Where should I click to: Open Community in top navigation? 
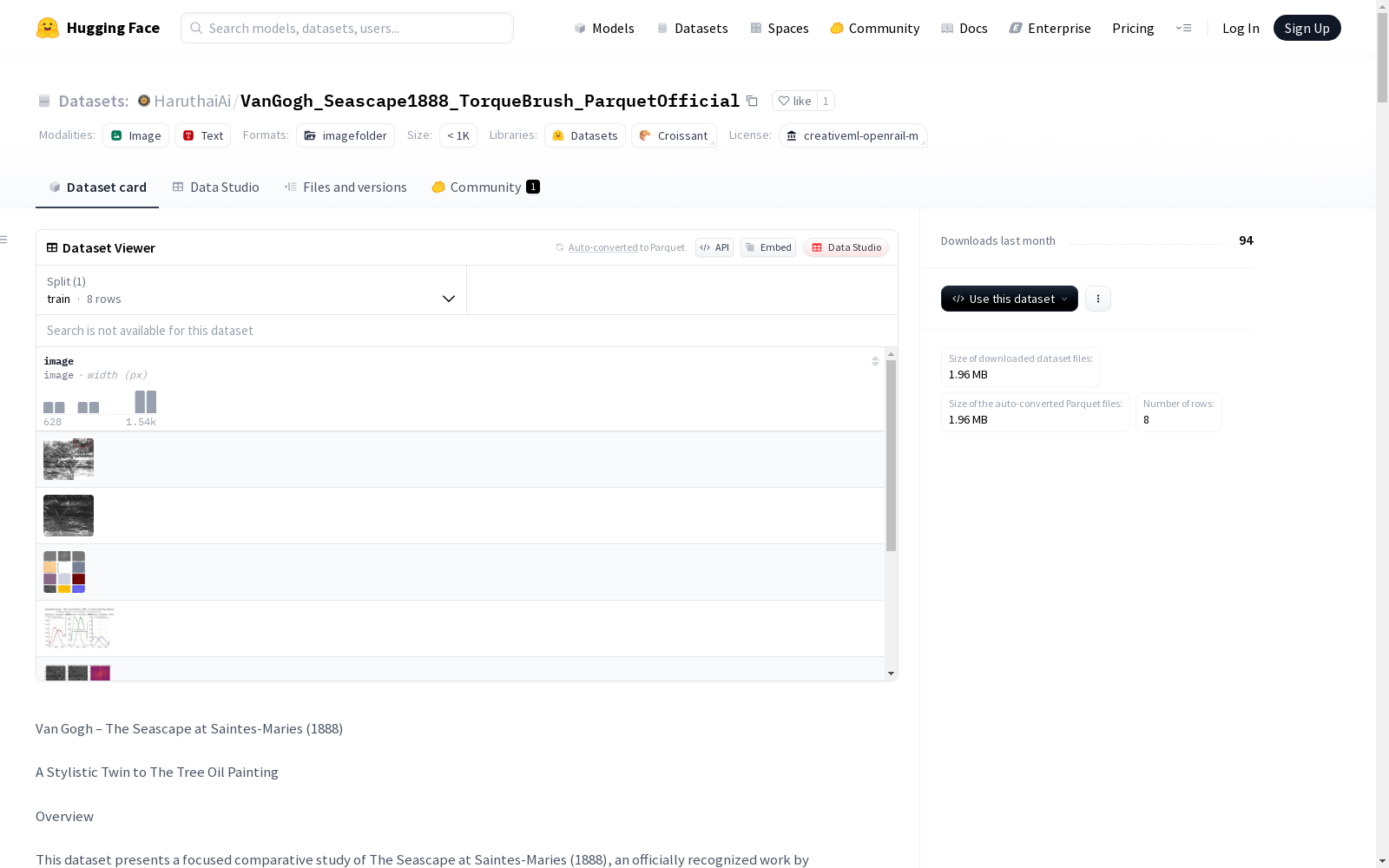point(875,28)
